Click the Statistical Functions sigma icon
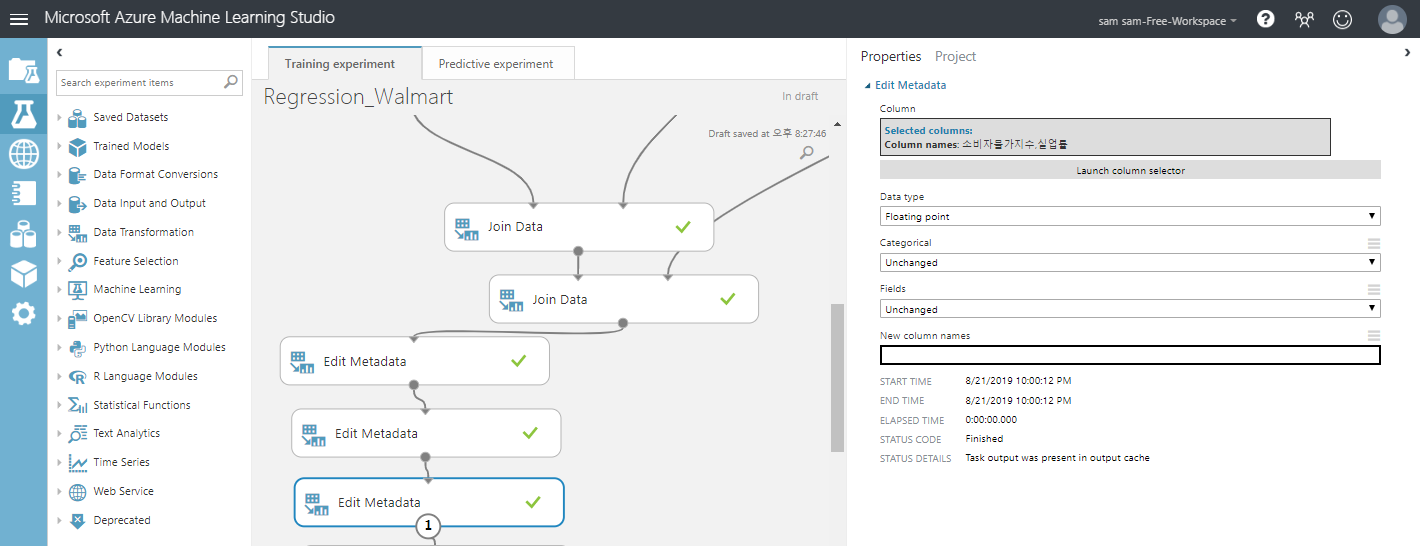 pos(77,405)
